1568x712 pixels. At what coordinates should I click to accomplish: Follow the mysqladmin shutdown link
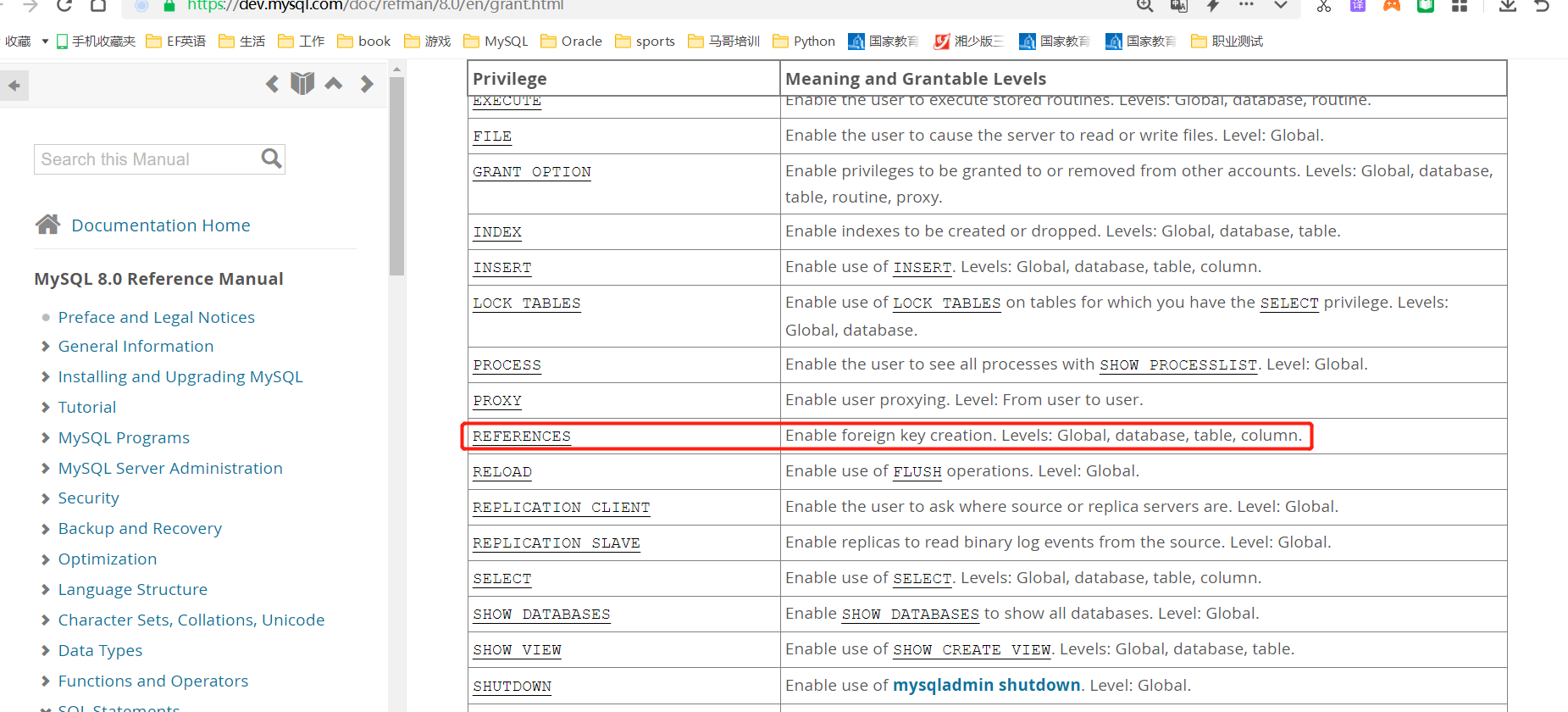987,685
